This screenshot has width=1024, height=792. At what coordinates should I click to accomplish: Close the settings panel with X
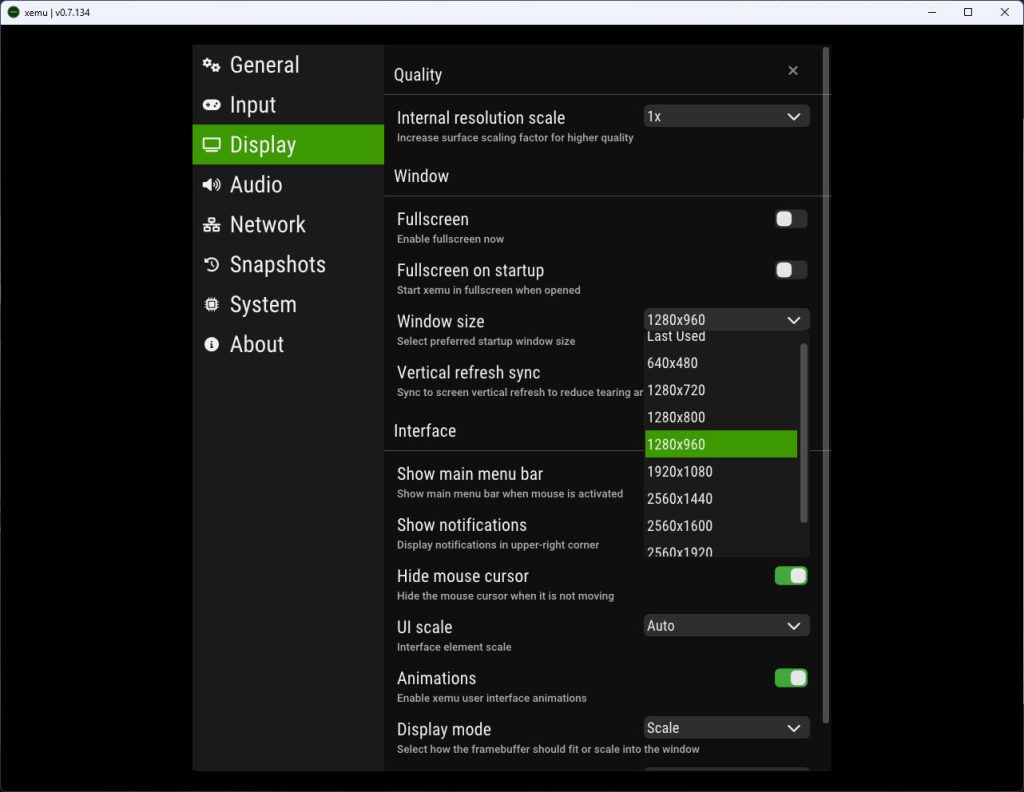793,71
